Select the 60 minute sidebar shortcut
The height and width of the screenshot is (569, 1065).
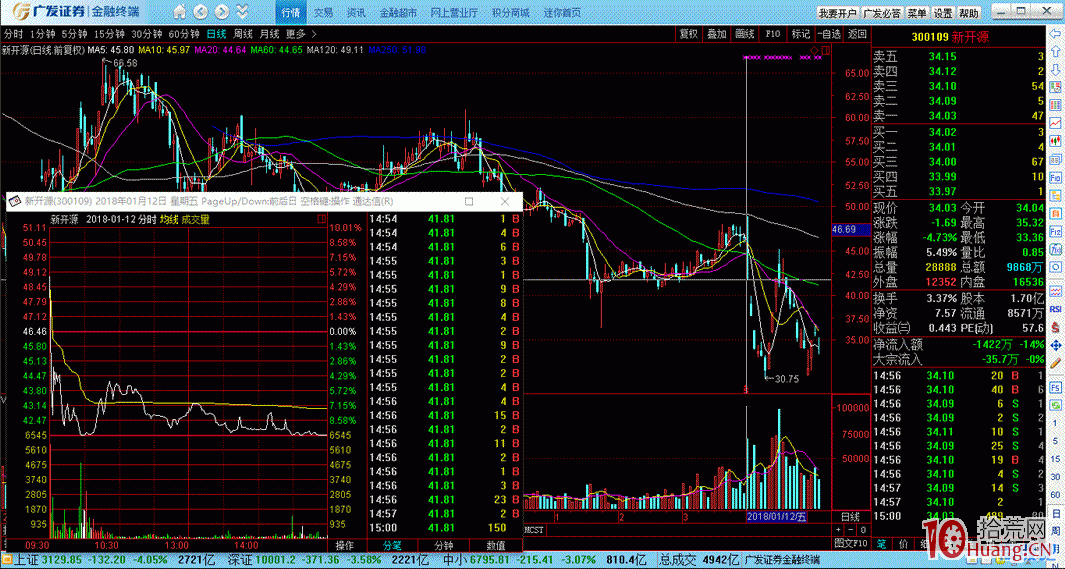pyautogui.click(x=1056, y=494)
